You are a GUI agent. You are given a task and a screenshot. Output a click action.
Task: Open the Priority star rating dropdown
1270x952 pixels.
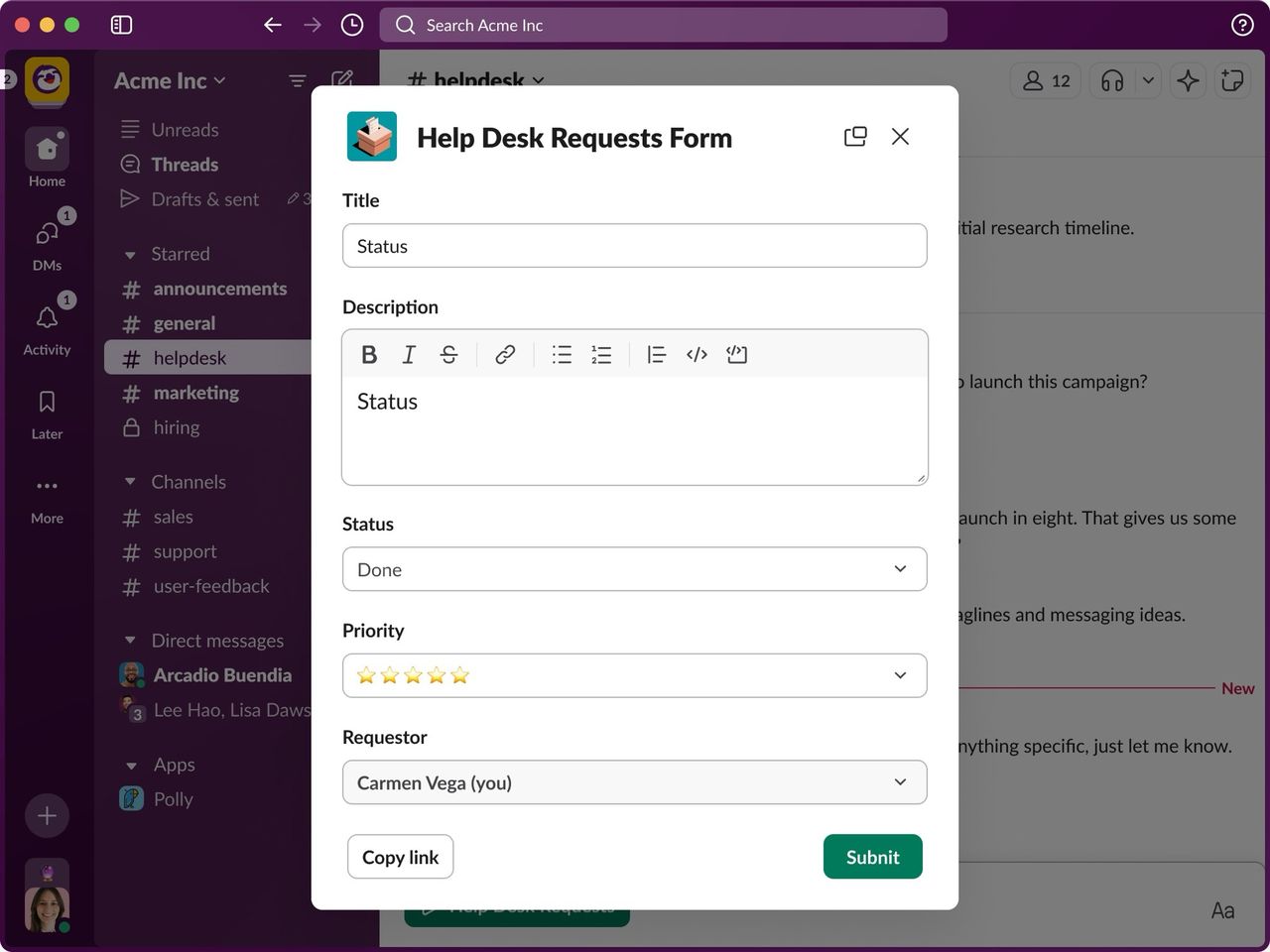[x=634, y=676]
